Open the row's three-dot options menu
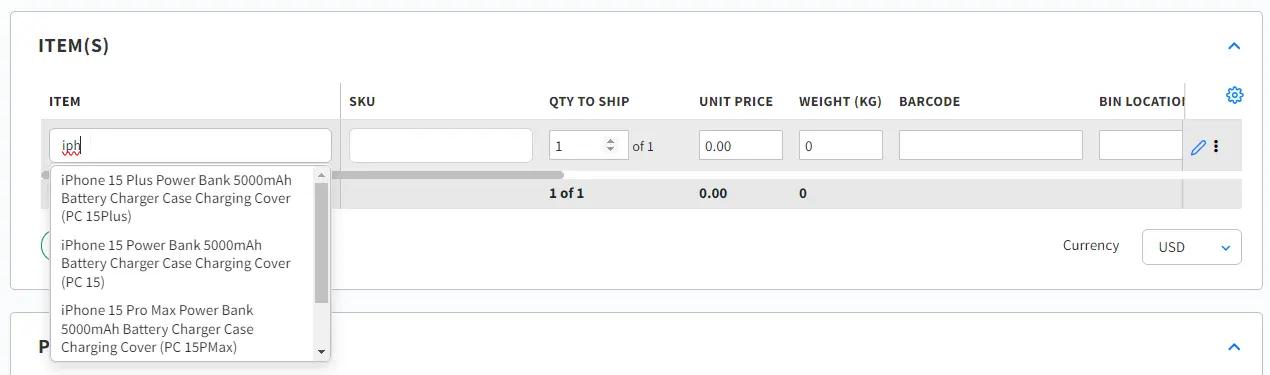The height and width of the screenshot is (375, 1270). click(1216, 146)
